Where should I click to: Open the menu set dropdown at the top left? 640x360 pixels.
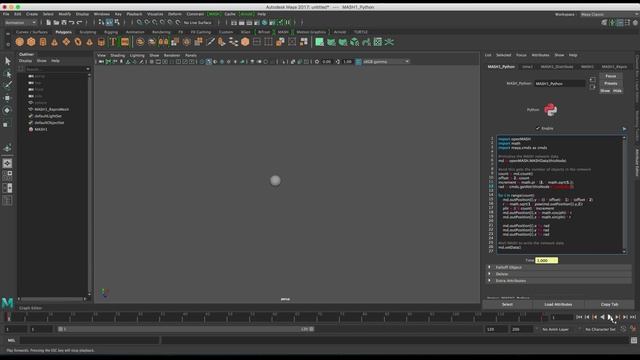(20, 22)
